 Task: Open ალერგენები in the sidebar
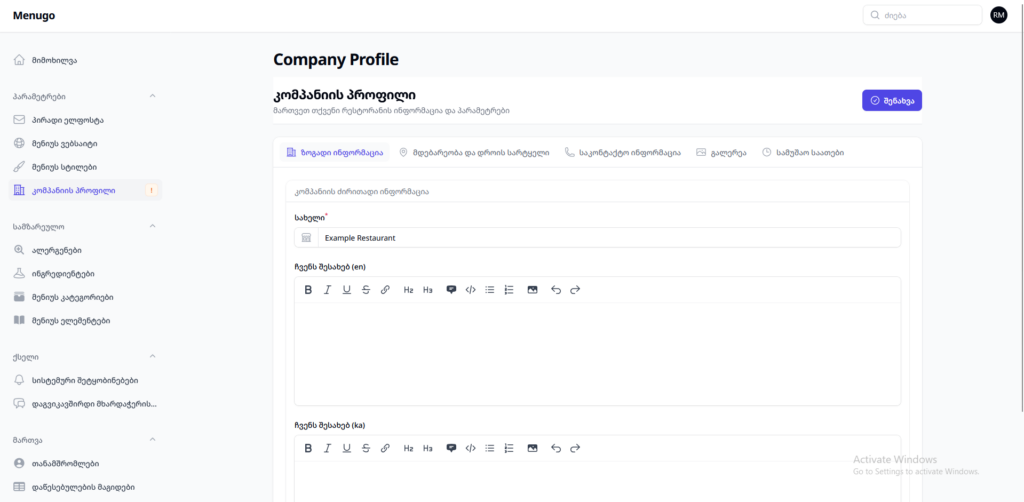pos(56,250)
